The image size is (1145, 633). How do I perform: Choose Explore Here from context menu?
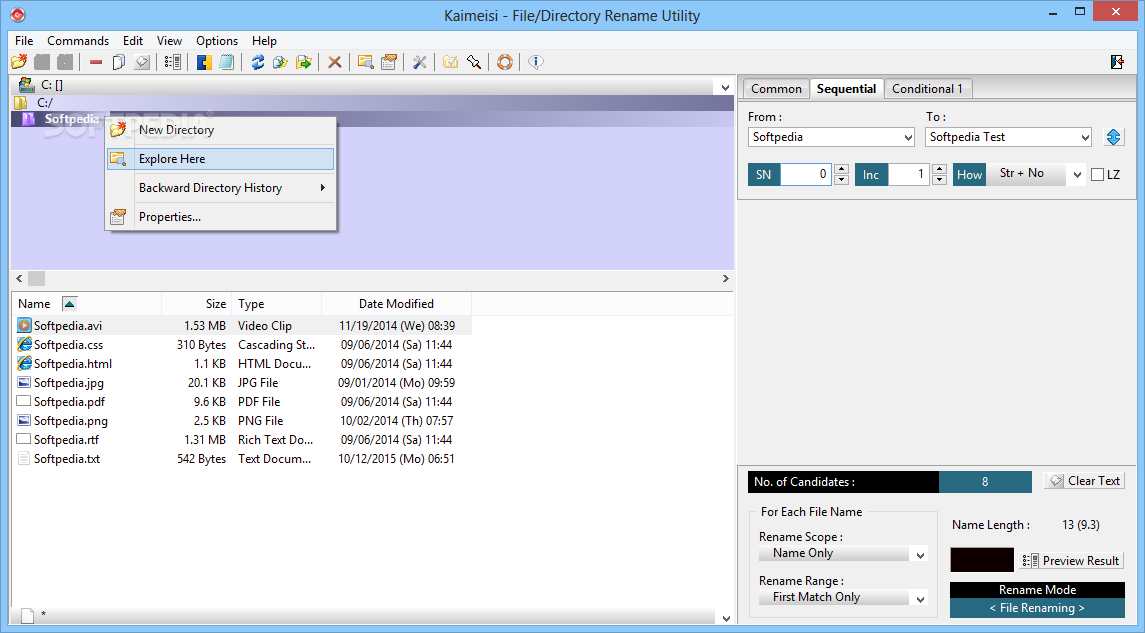coord(221,159)
